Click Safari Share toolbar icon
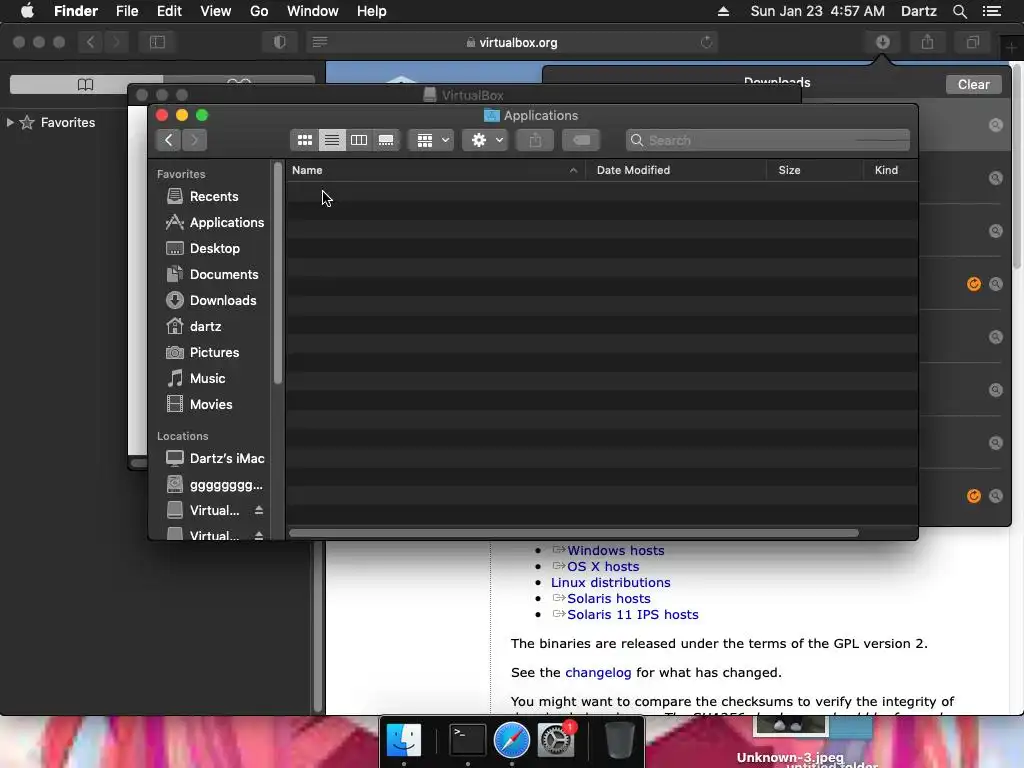The image size is (1024, 768). click(x=927, y=42)
